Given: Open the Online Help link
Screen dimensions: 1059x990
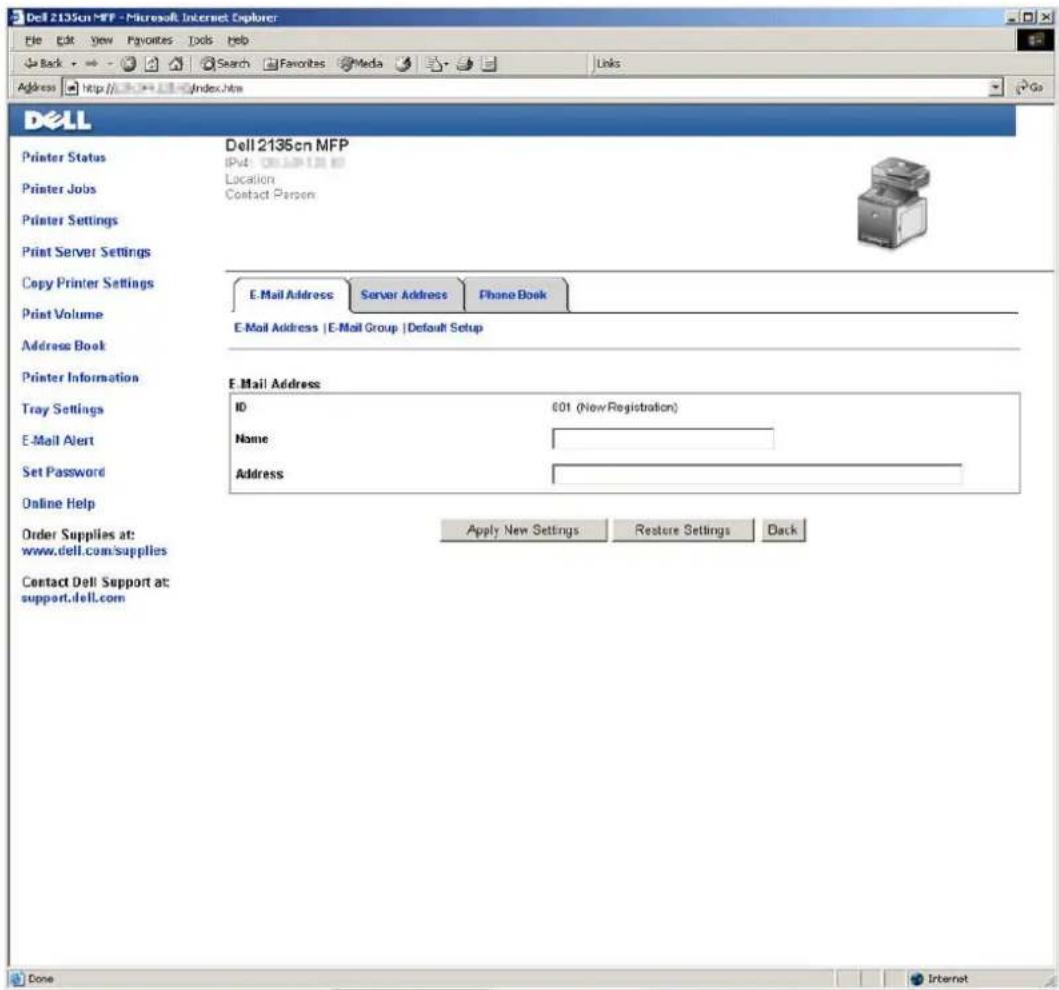Looking at the screenshot, I should tap(58, 503).
